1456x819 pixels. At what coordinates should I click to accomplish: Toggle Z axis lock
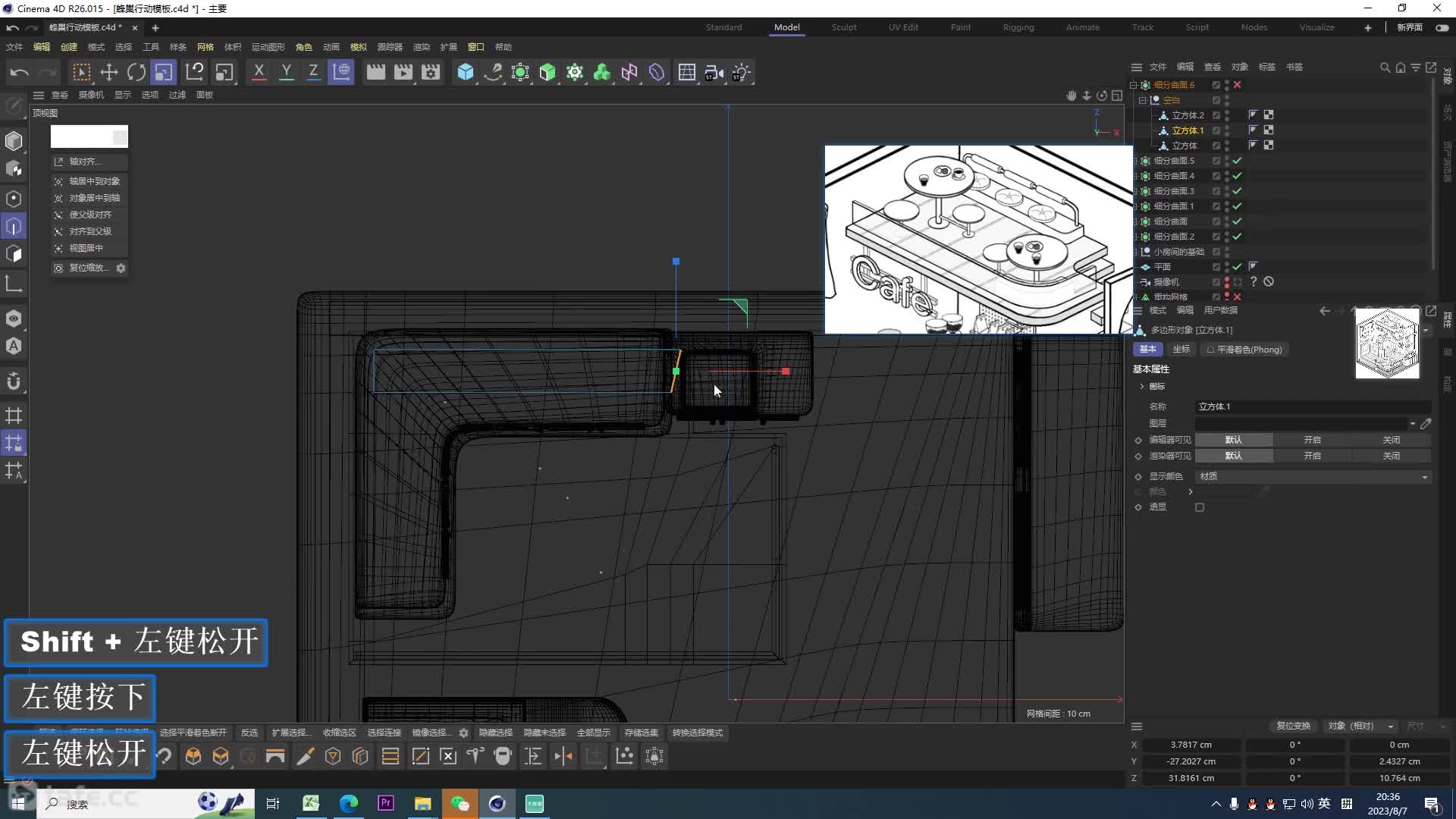pos(313,72)
